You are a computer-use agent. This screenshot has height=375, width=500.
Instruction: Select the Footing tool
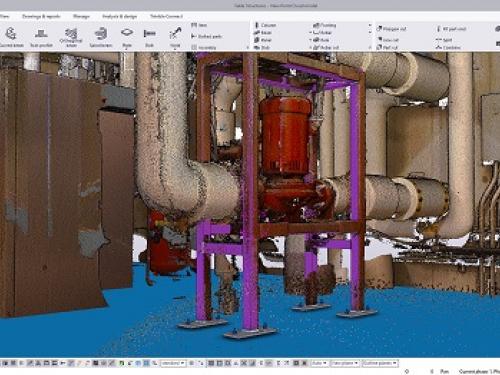tap(324, 25)
